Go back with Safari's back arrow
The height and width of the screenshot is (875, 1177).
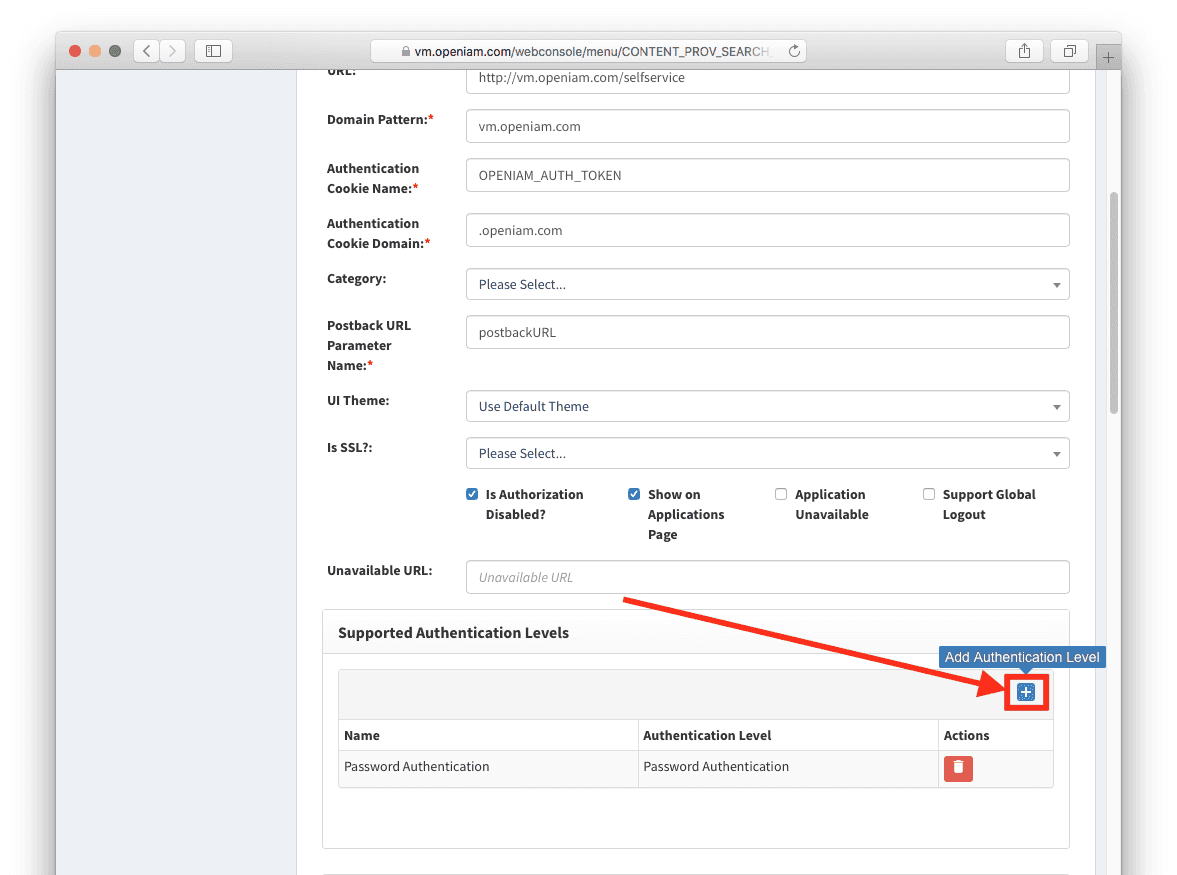pyautogui.click(x=147, y=51)
